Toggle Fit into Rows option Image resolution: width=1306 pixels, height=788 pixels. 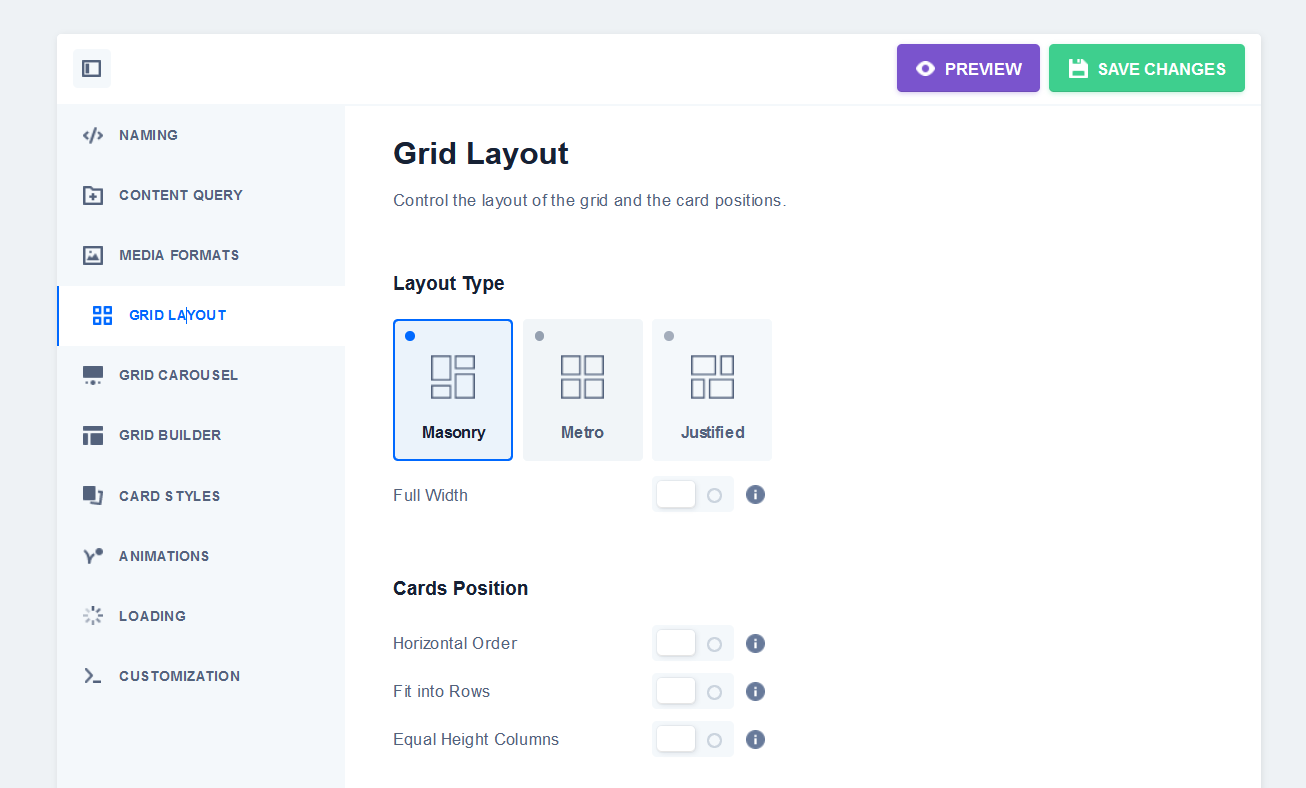pos(692,692)
